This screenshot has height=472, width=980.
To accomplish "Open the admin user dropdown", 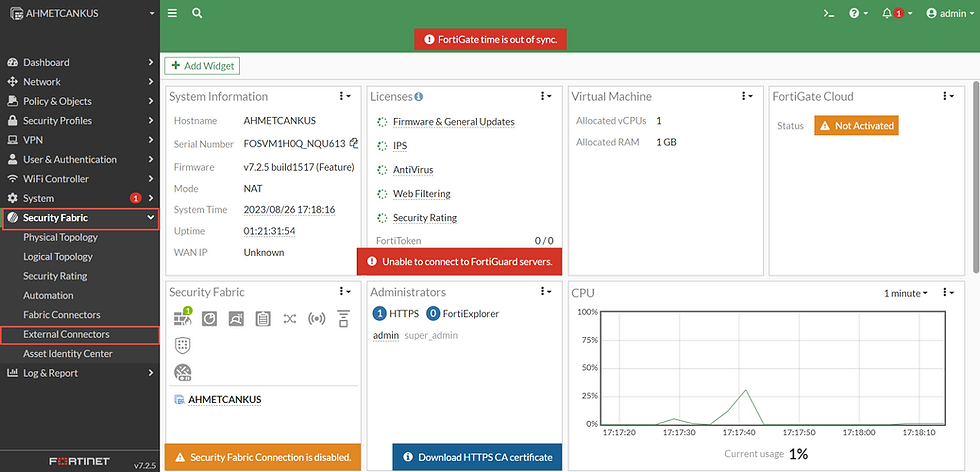I will tap(949, 13).
